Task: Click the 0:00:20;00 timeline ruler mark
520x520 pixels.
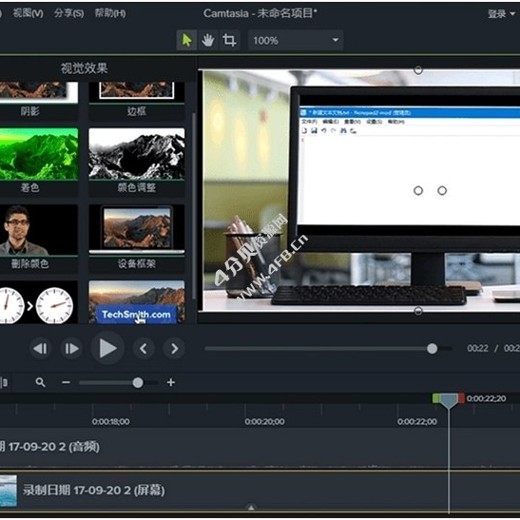Action: click(265, 422)
